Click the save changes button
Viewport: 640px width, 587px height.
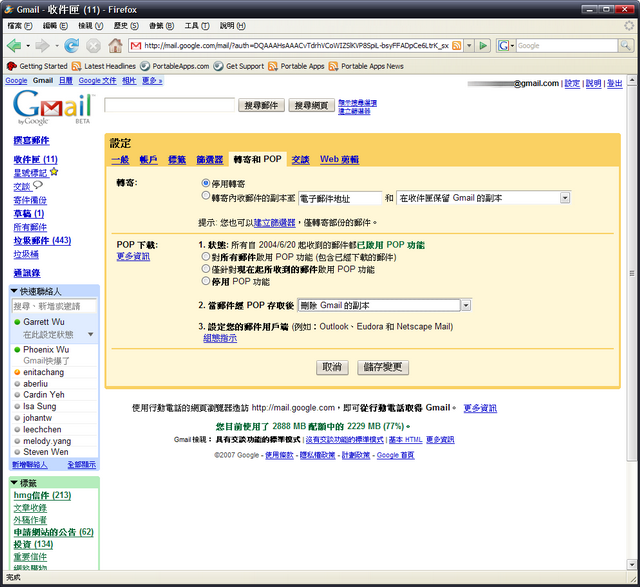[383, 367]
